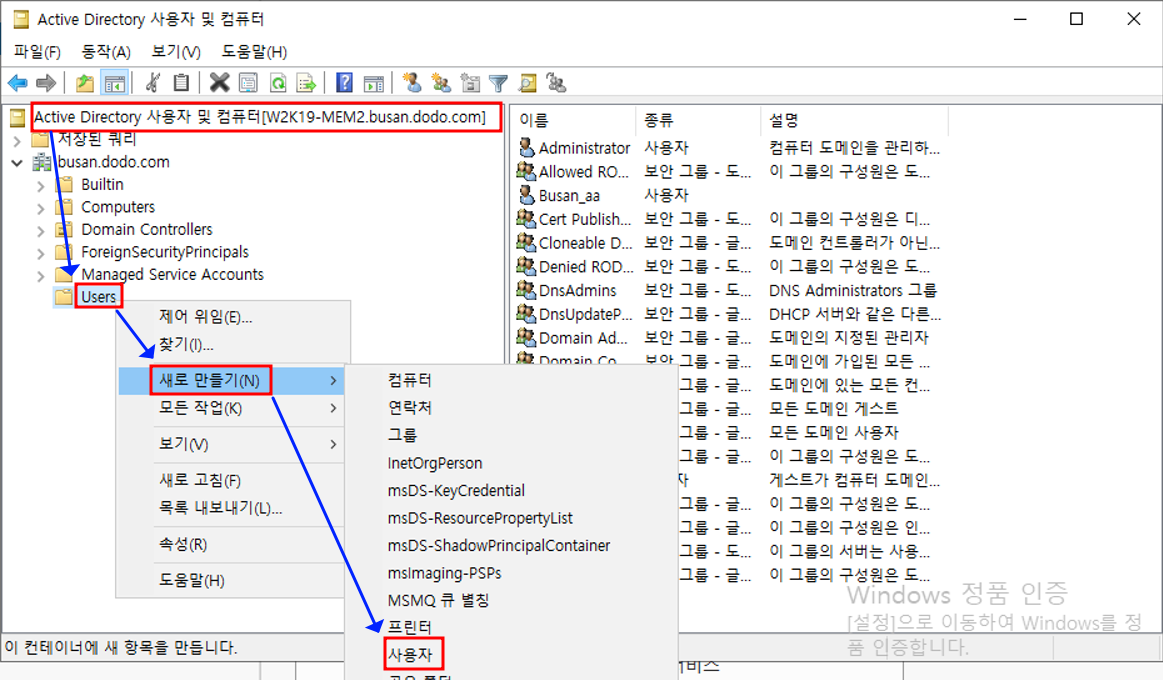Viewport: 1163px width, 680px height.
Task: Go up one level via folder icon
Action: (x=85, y=83)
